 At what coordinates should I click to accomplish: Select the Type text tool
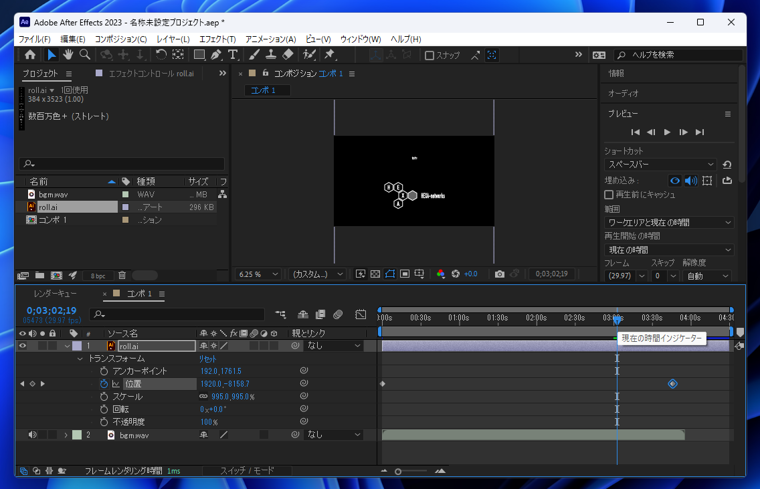click(233, 55)
